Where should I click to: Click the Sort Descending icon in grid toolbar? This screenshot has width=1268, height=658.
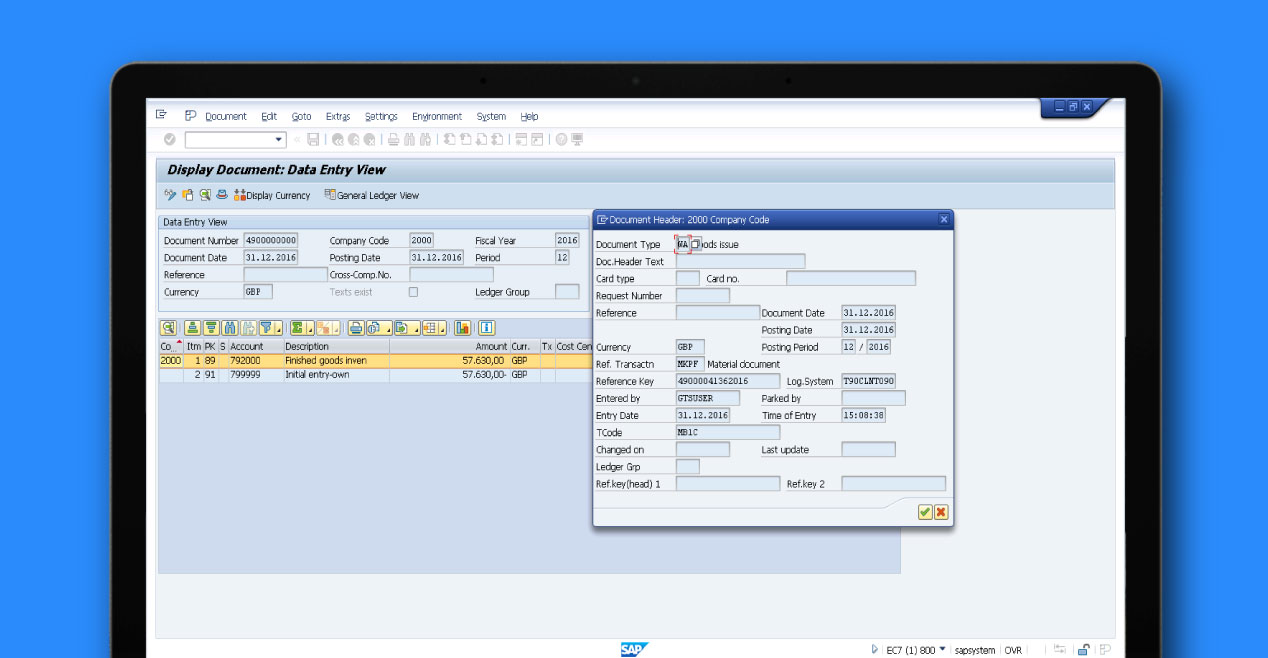tap(211, 328)
